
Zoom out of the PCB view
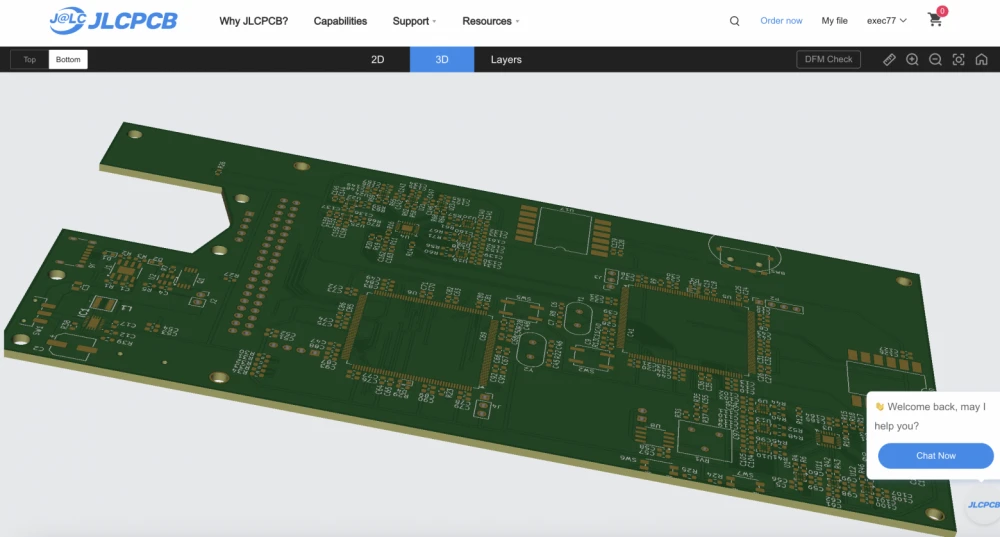click(935, 60)
